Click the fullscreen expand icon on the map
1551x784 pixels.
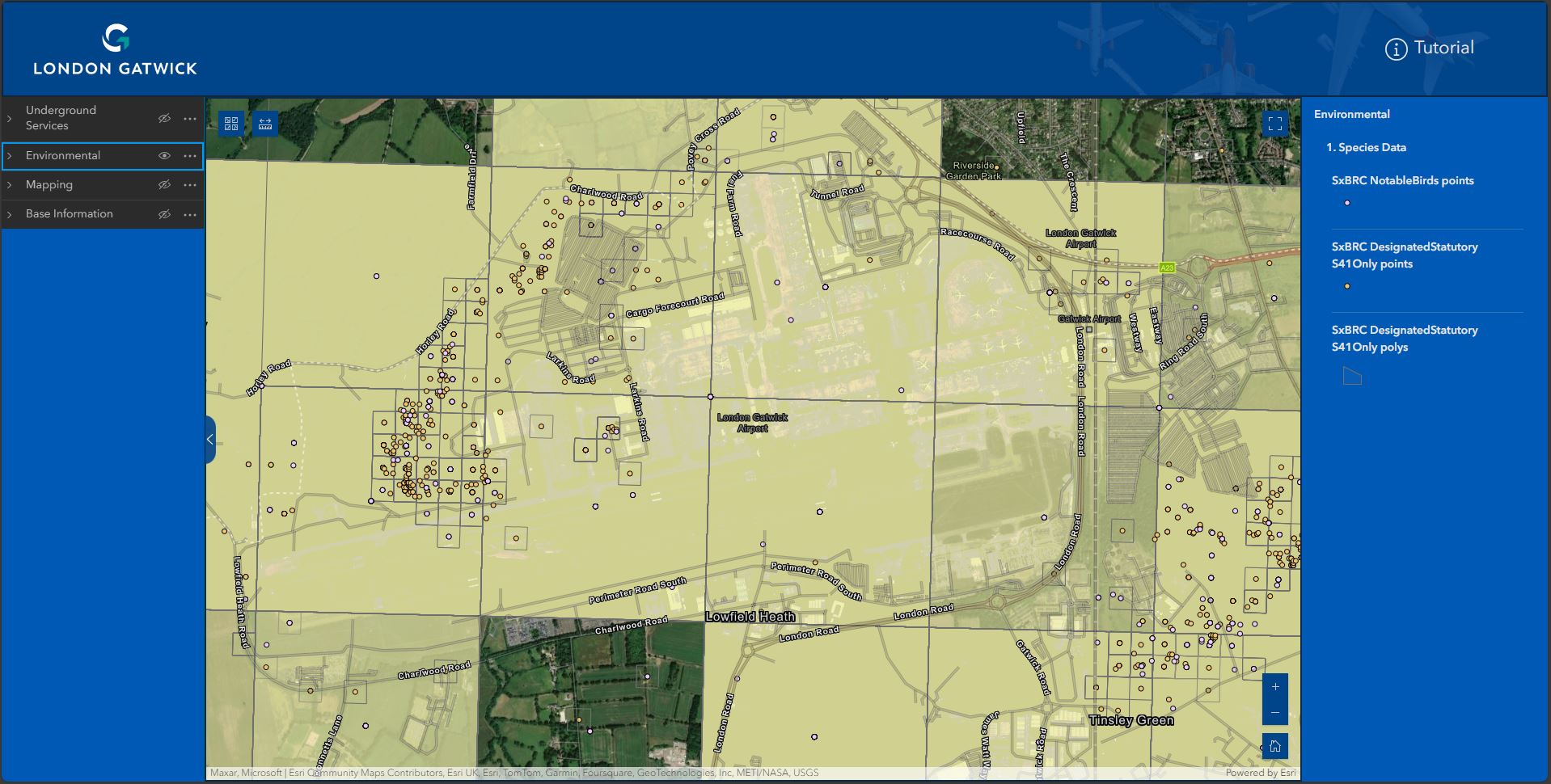tap(1274, 124)
